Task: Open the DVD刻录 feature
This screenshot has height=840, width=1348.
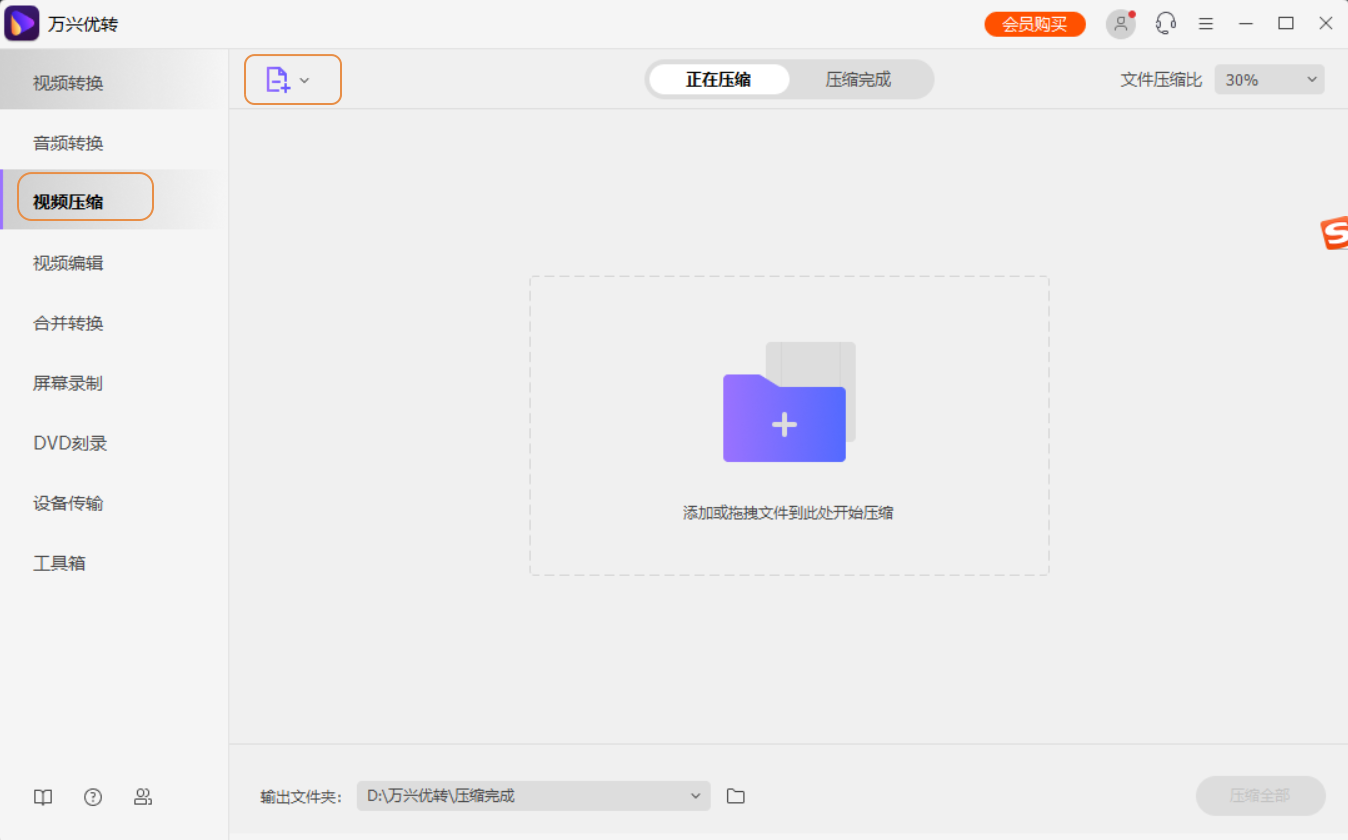Action: 67,442
